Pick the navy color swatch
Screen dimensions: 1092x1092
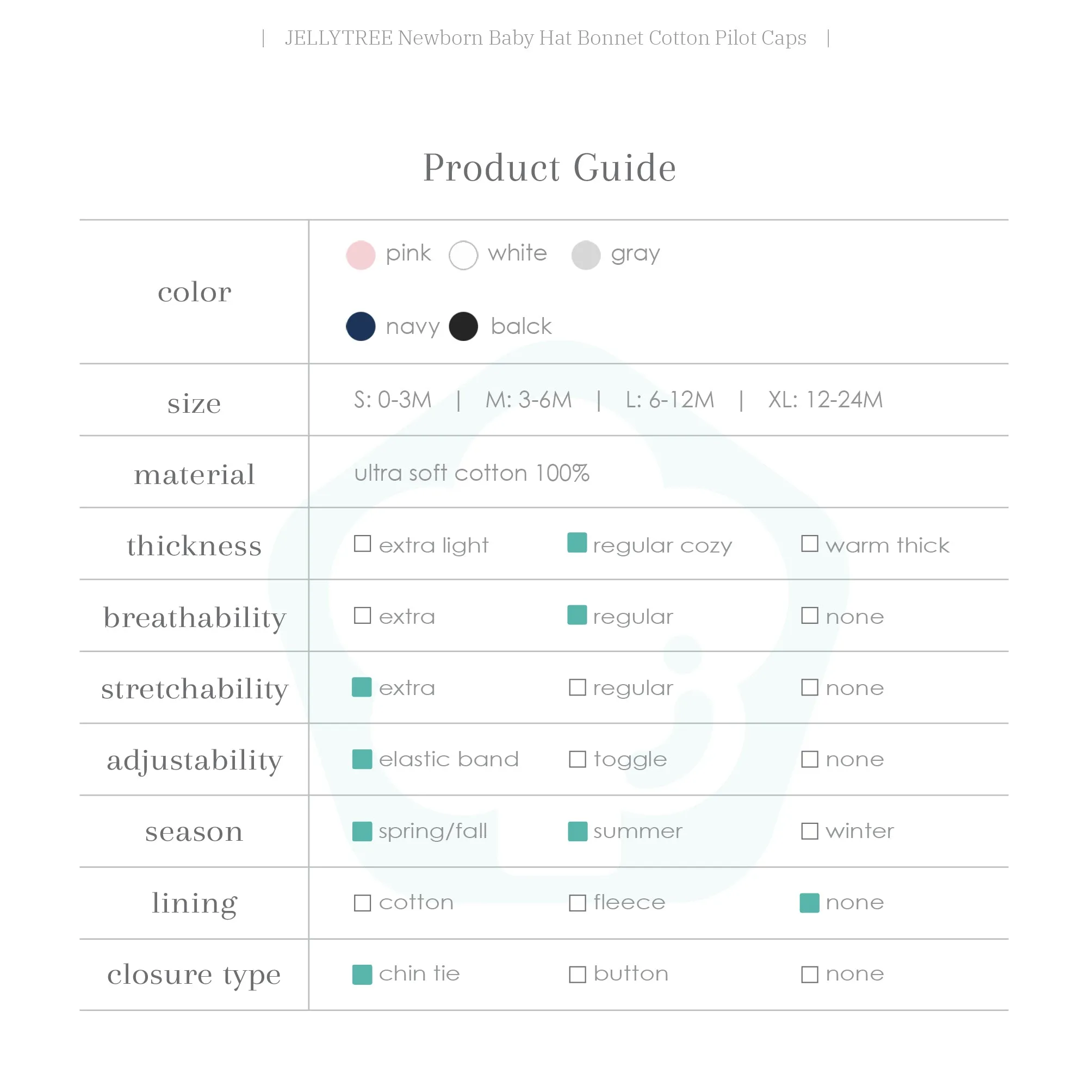tap(361, 326)
